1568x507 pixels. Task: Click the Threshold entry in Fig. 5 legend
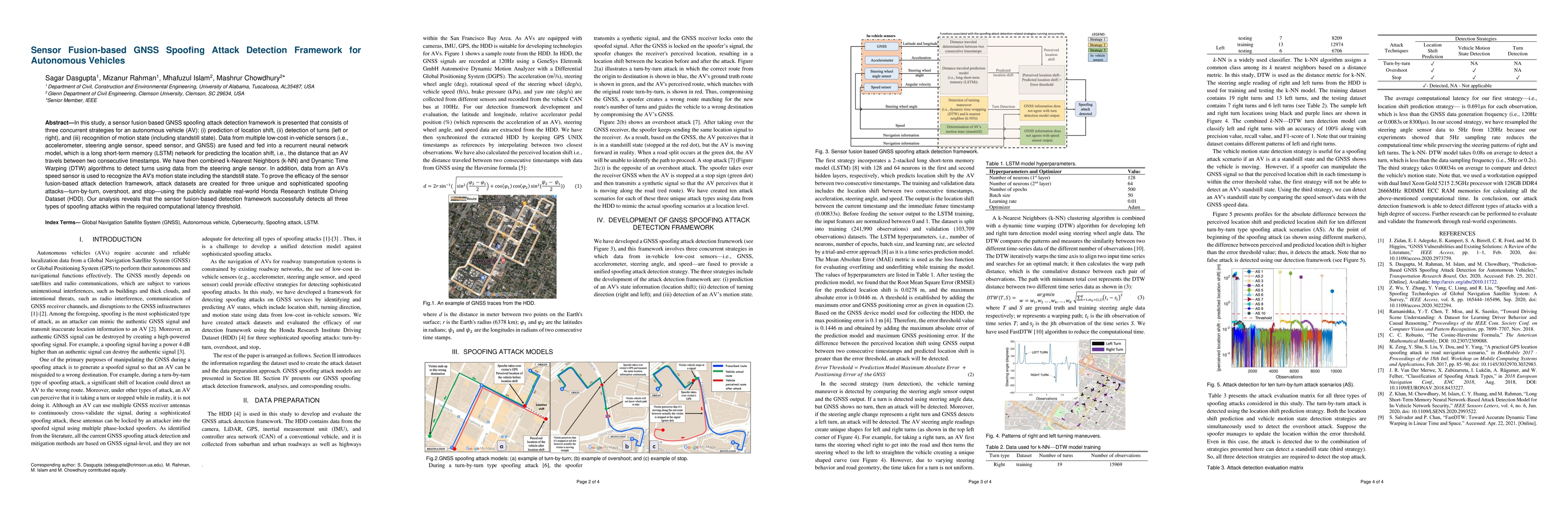(1258, 318)
